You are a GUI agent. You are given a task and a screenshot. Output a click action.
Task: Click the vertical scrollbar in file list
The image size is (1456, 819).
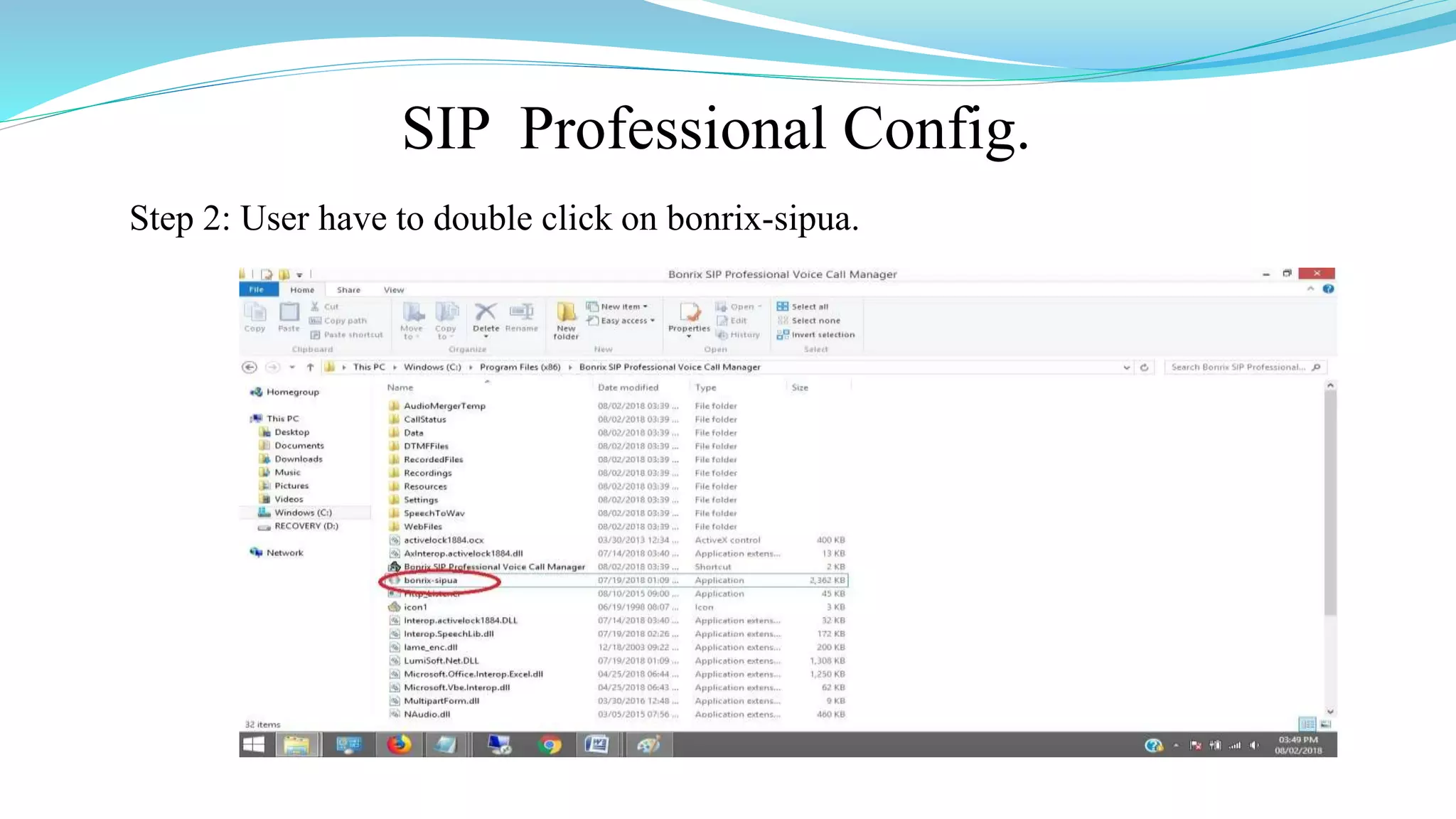tap(1330, 503)
